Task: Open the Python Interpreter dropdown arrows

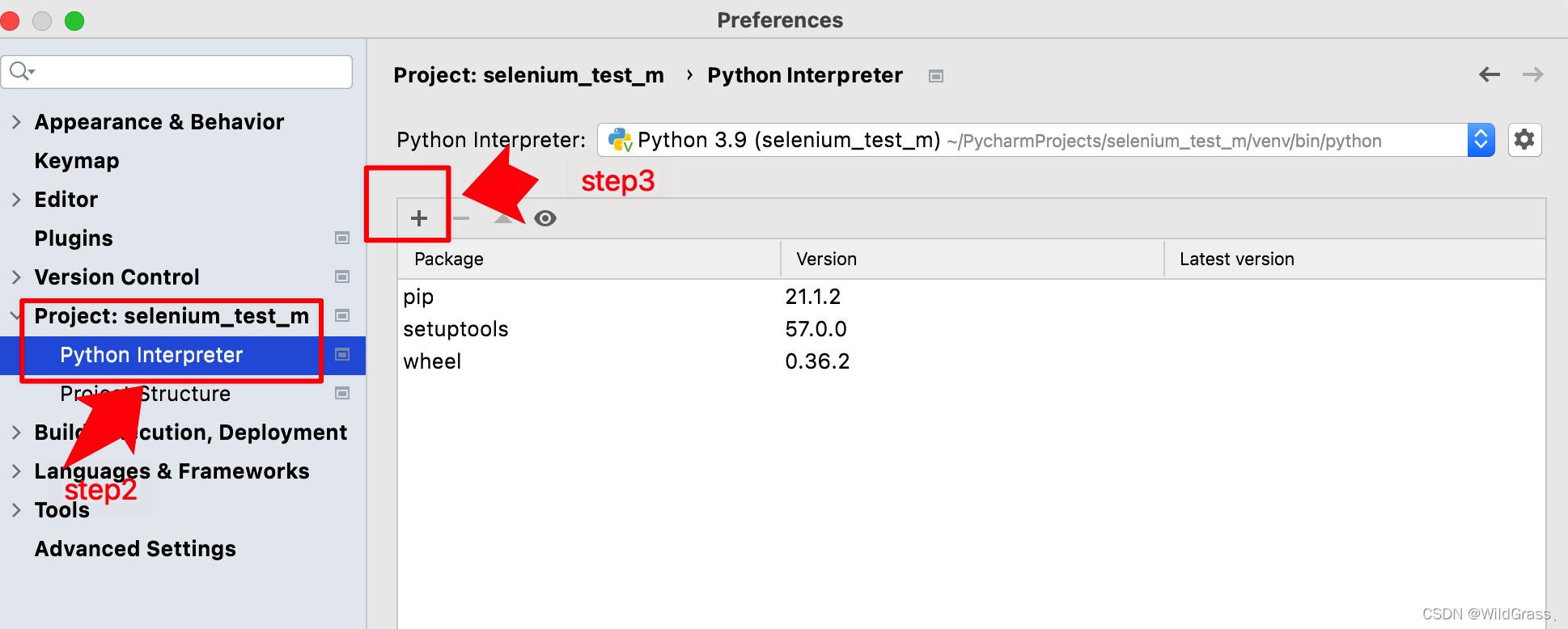Action: click(1481, 140)
